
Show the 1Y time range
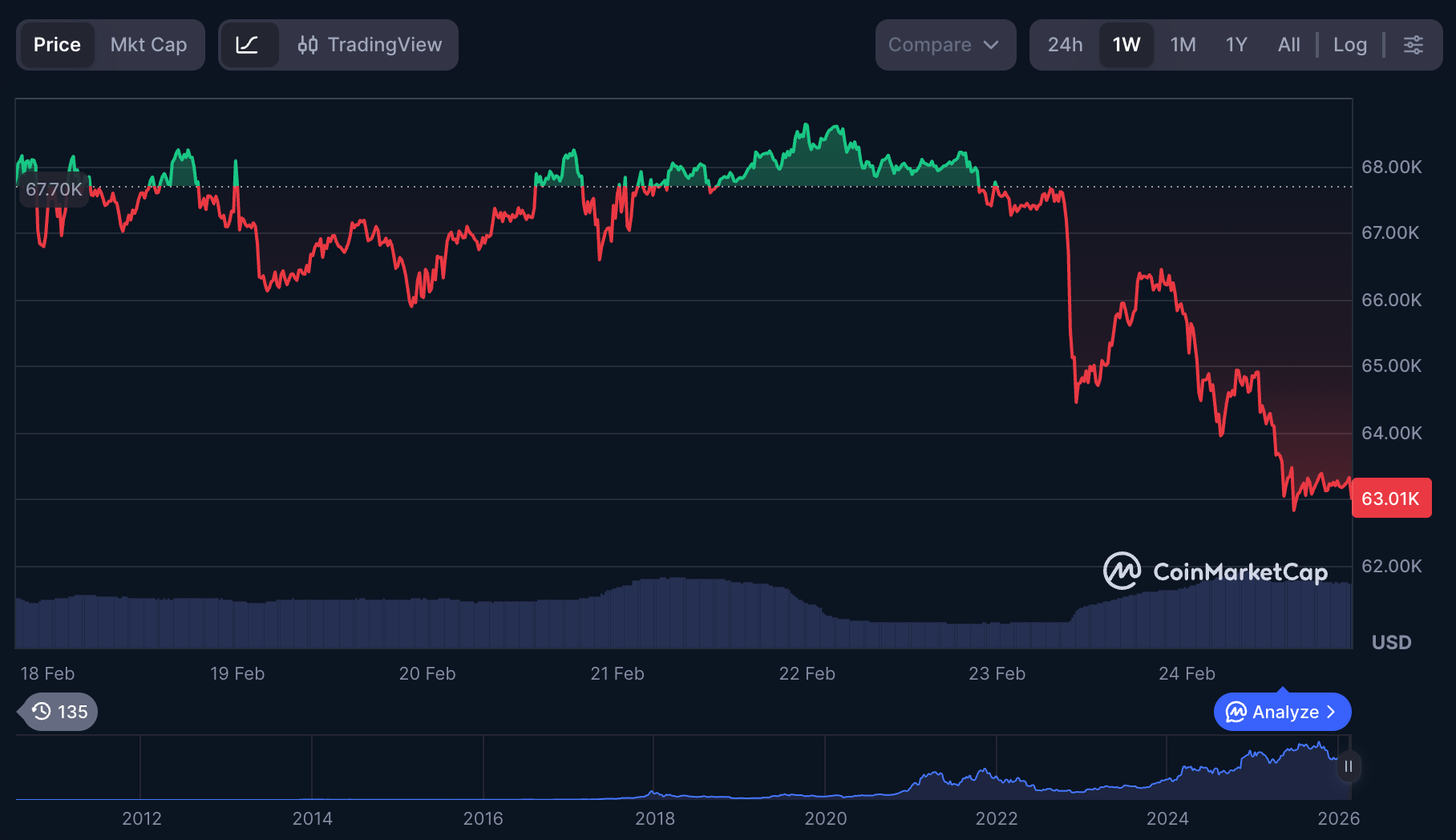[x=1236, y=45]
